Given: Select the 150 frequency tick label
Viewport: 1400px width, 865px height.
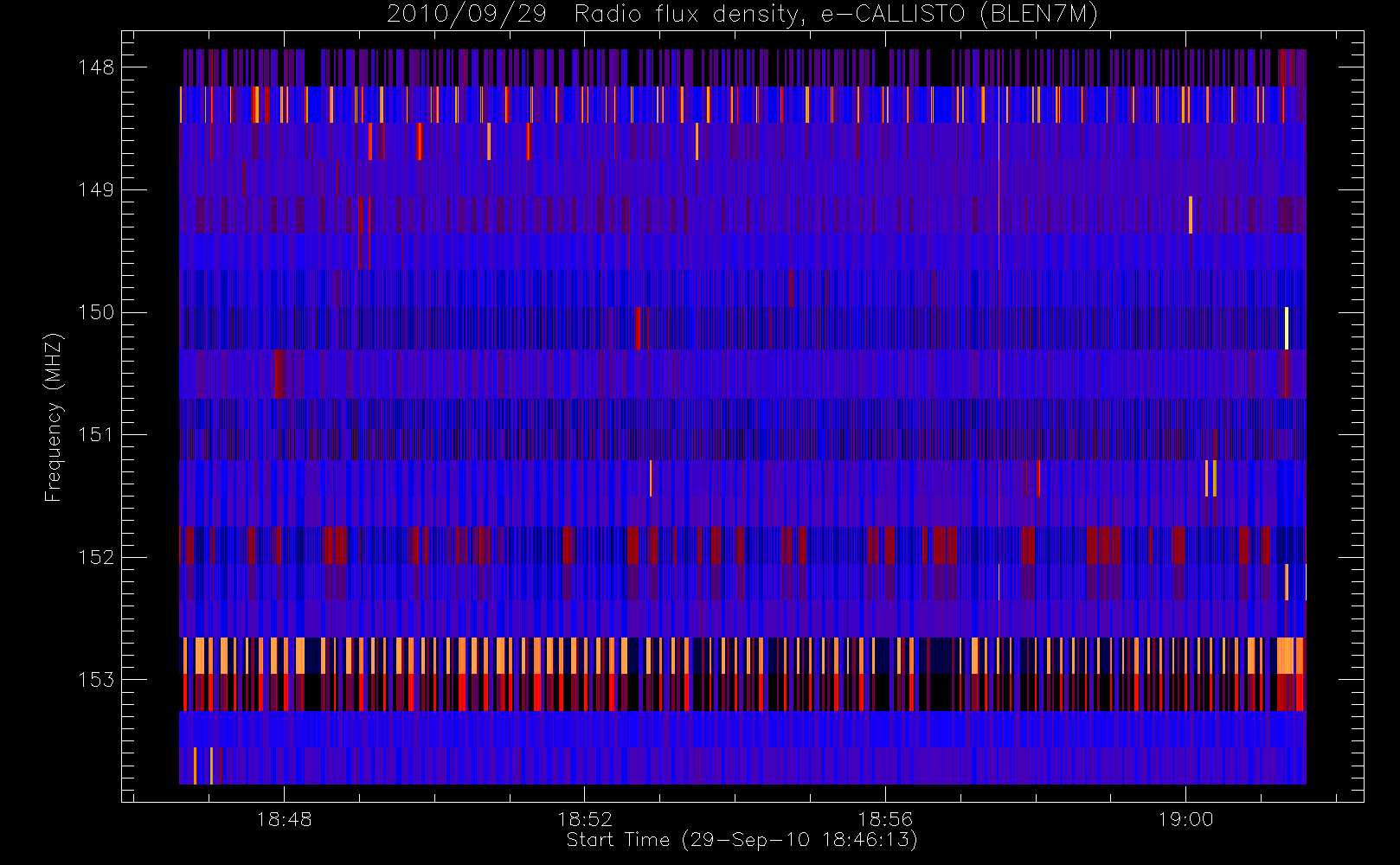Looking at the screenshot, I should (x=96, y=312).
